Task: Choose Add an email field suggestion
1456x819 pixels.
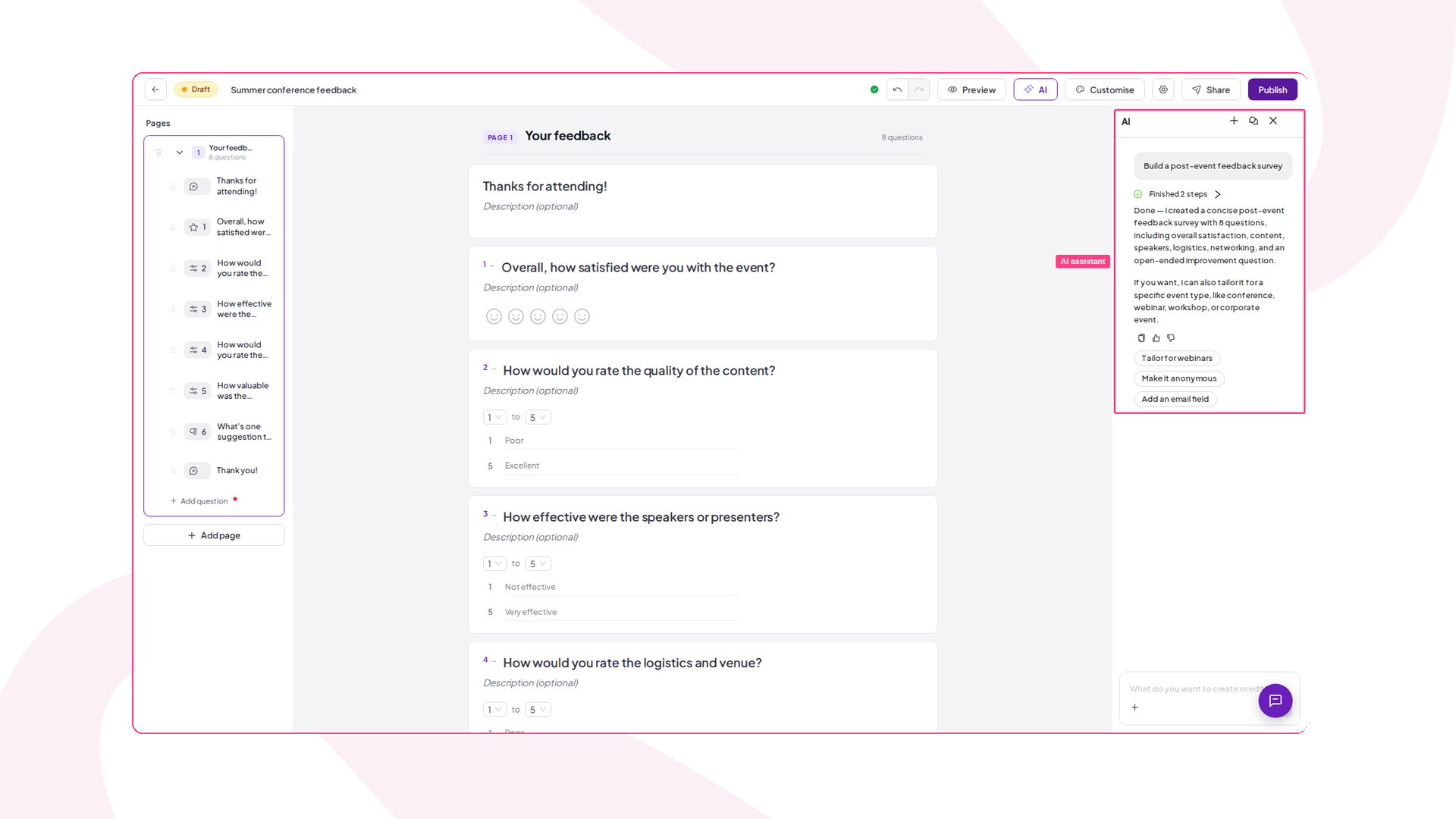Action: point(1175,399)
